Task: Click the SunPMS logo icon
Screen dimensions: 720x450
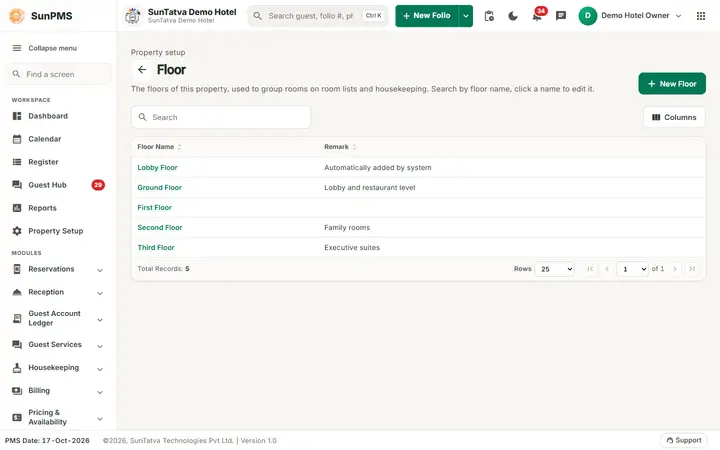Action: 17,16
